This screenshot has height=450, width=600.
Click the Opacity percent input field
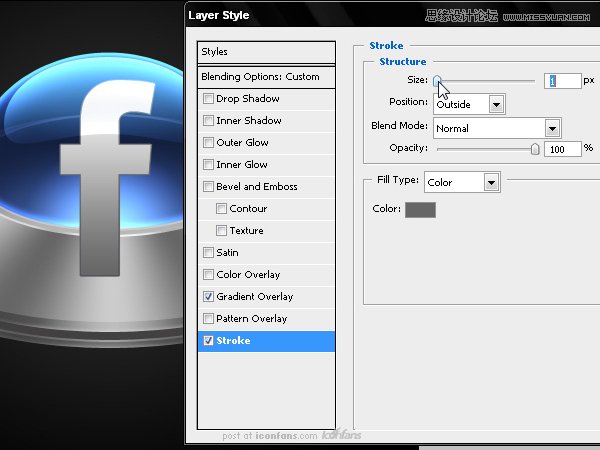pos(562,149)
